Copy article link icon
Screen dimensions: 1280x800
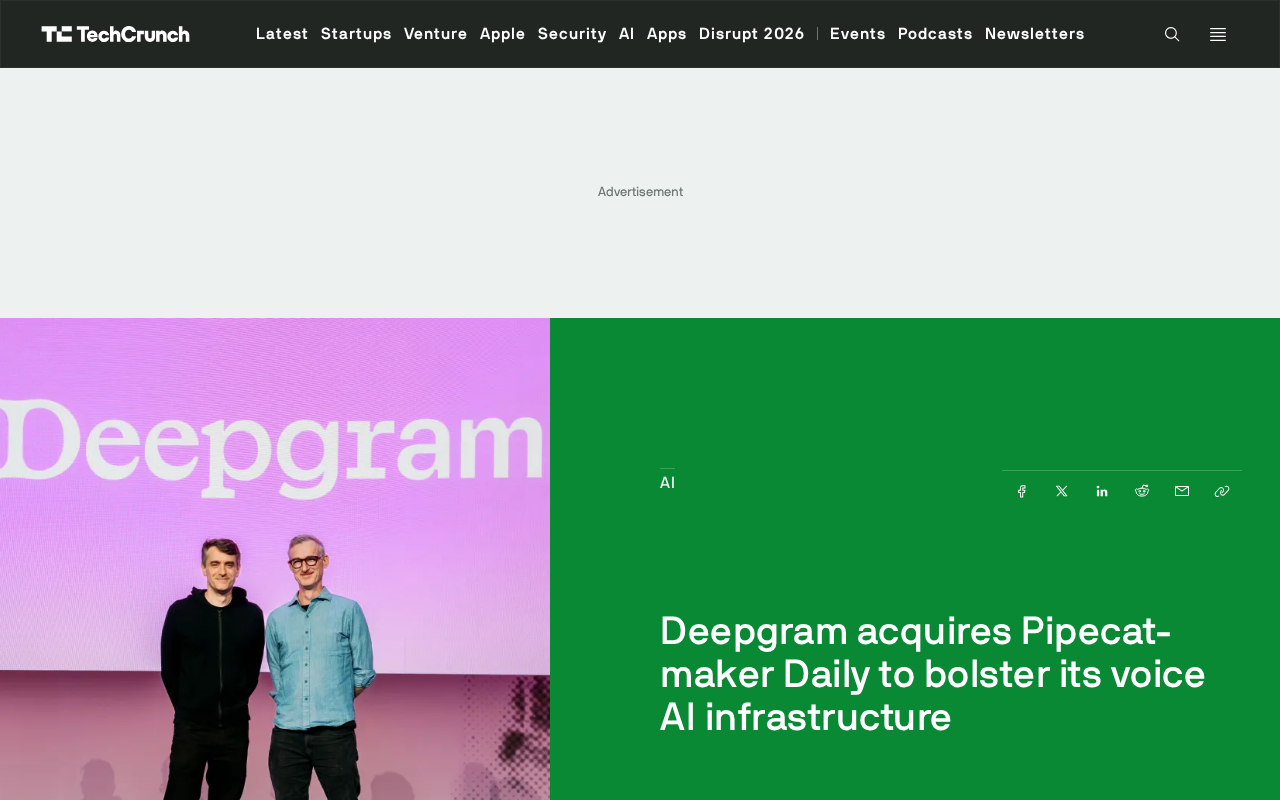[x=1222, y=491]
